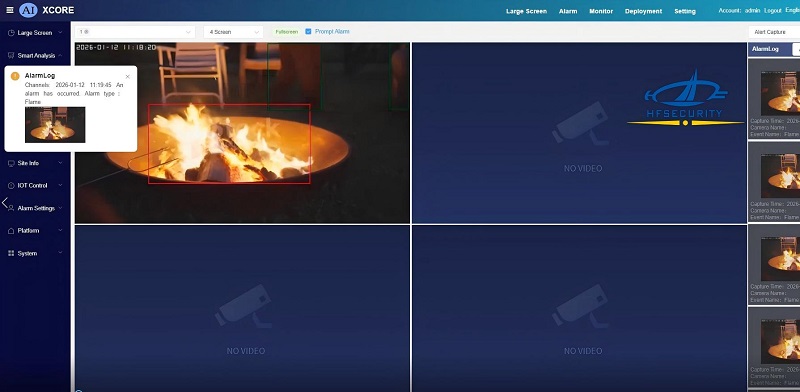
Task: Collapse the Smart Analysis sidebar chevron
Action: click(60, 55)
